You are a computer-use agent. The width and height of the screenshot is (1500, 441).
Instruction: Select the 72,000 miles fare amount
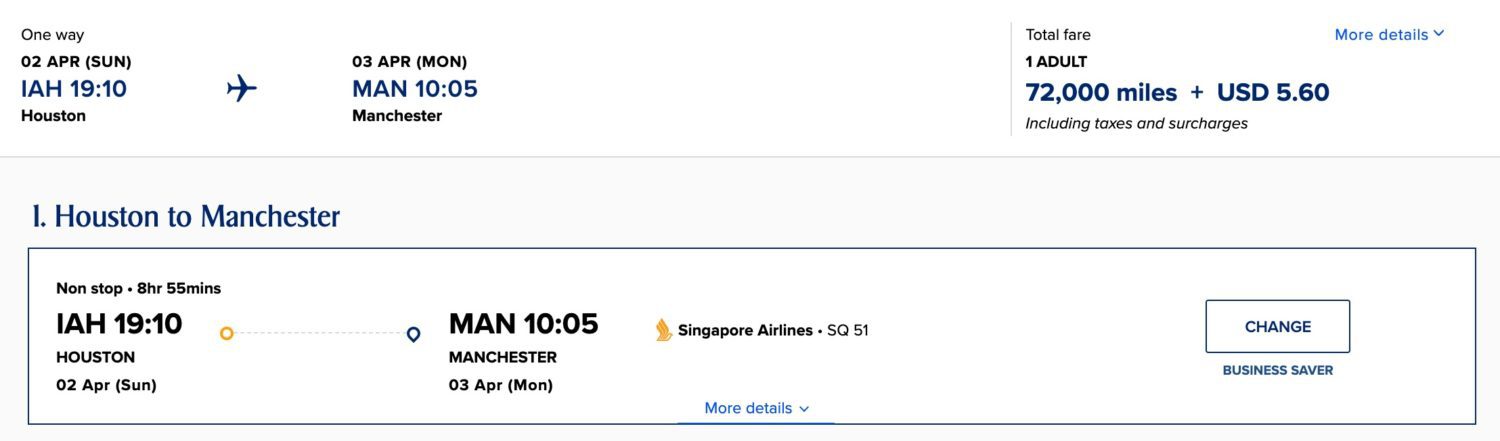pos(1101,93)
